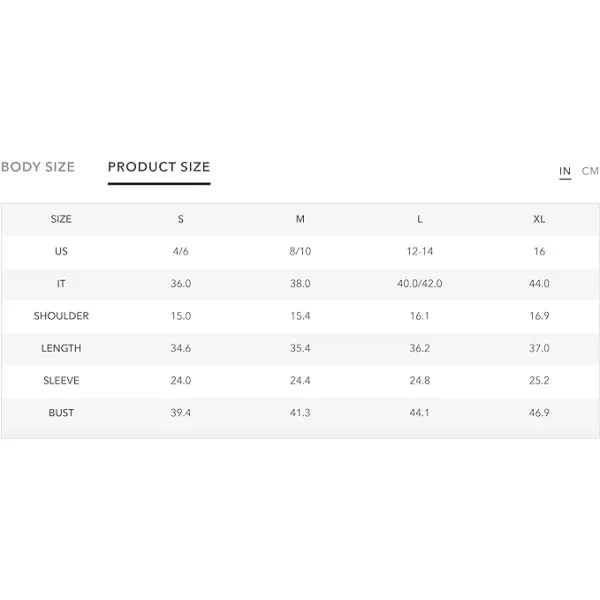Click the XL bust value 46.9
Screen dimensions: 600x600
pyautogui.click(x=539, y=413)
